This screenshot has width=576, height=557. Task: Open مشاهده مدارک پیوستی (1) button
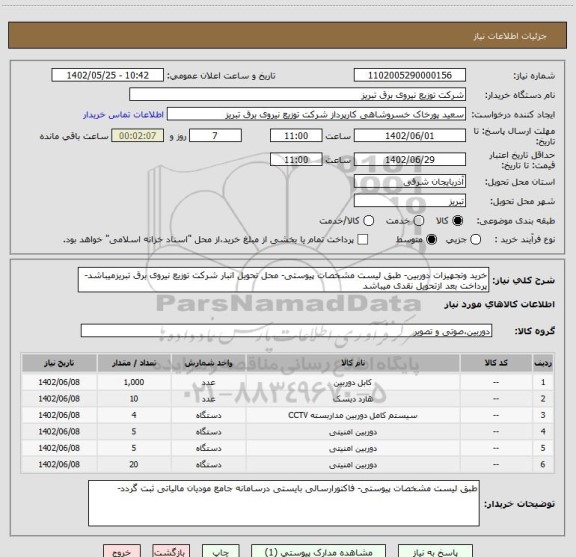[318, 551]
